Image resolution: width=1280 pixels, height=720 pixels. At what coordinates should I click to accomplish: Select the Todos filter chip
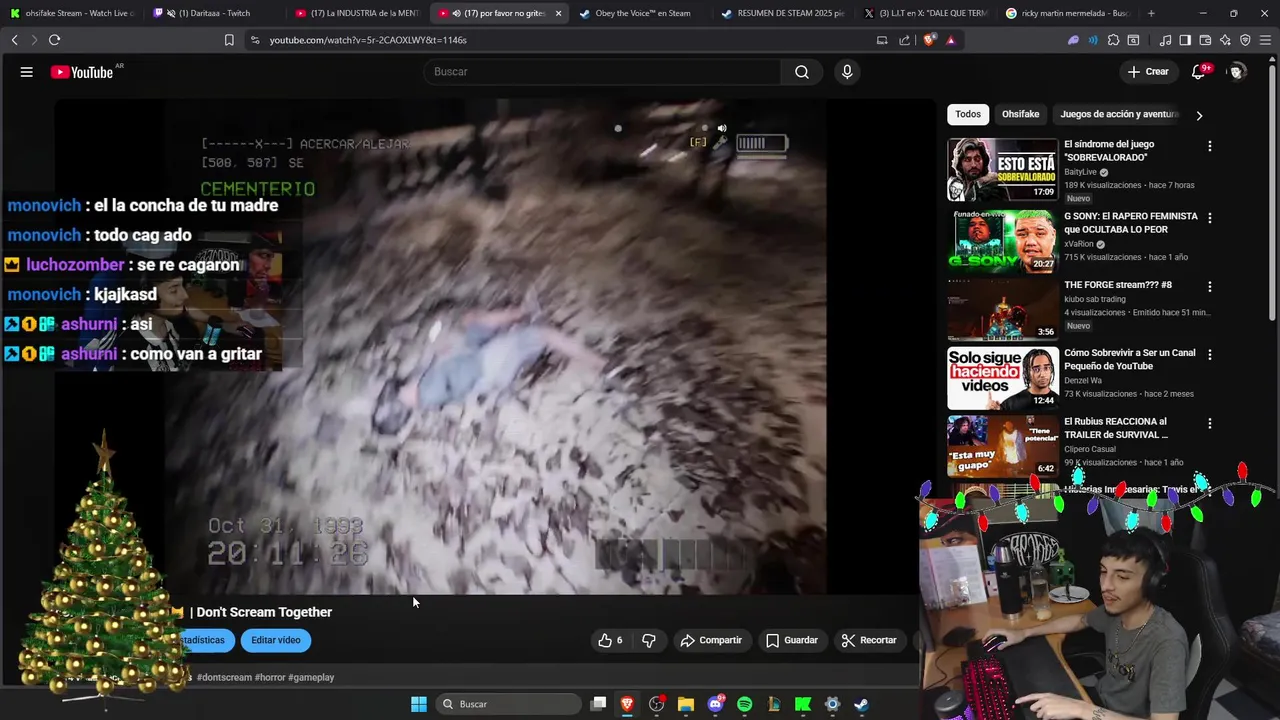click(968, 114)
